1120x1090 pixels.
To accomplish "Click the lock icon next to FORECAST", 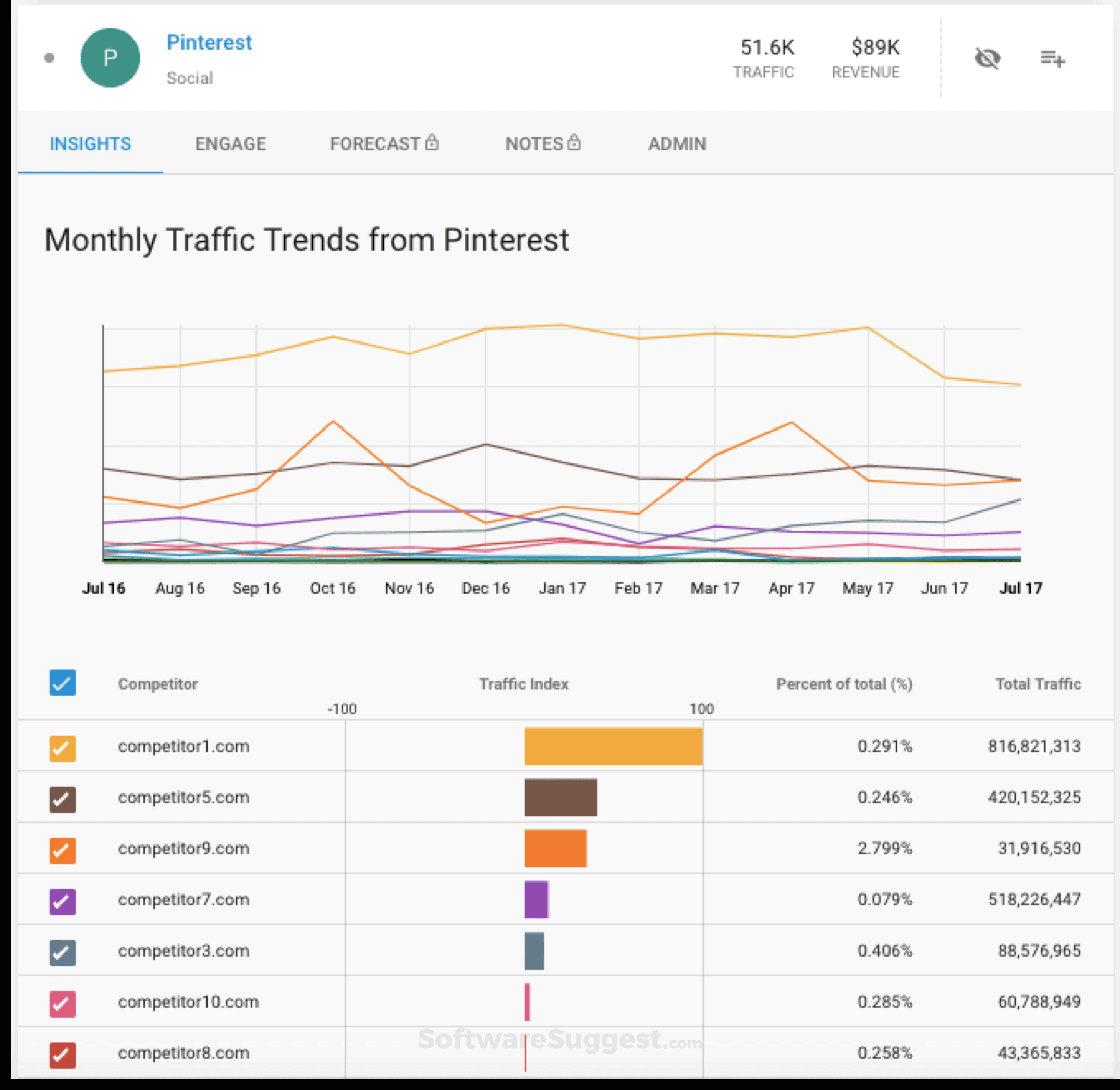I will (432, 142).
